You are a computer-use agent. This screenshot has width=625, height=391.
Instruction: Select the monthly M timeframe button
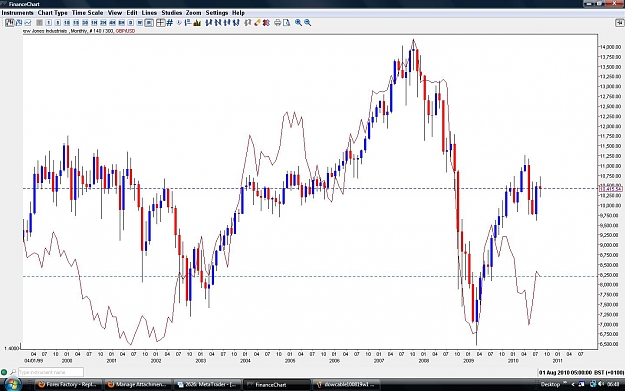(x=149, y=23)
